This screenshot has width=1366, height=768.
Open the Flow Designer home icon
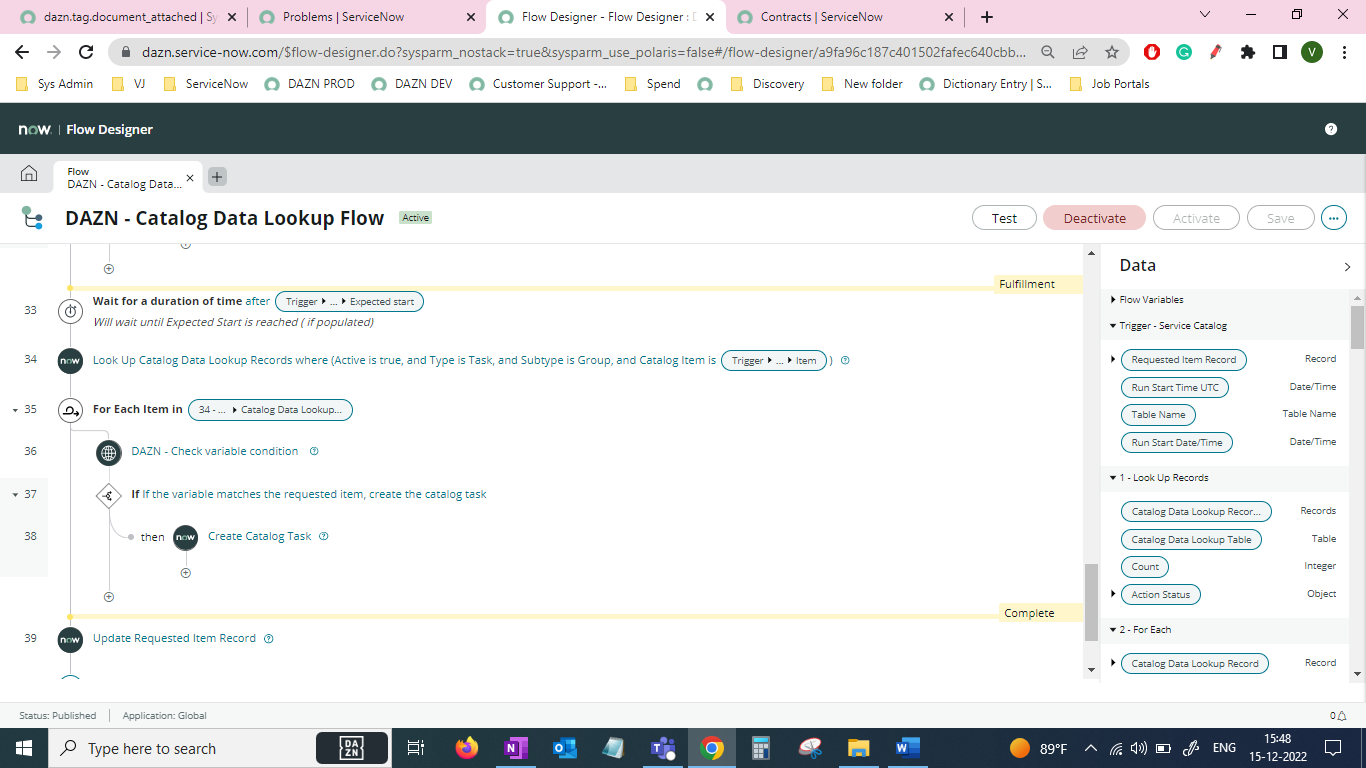tap(29, 174)
